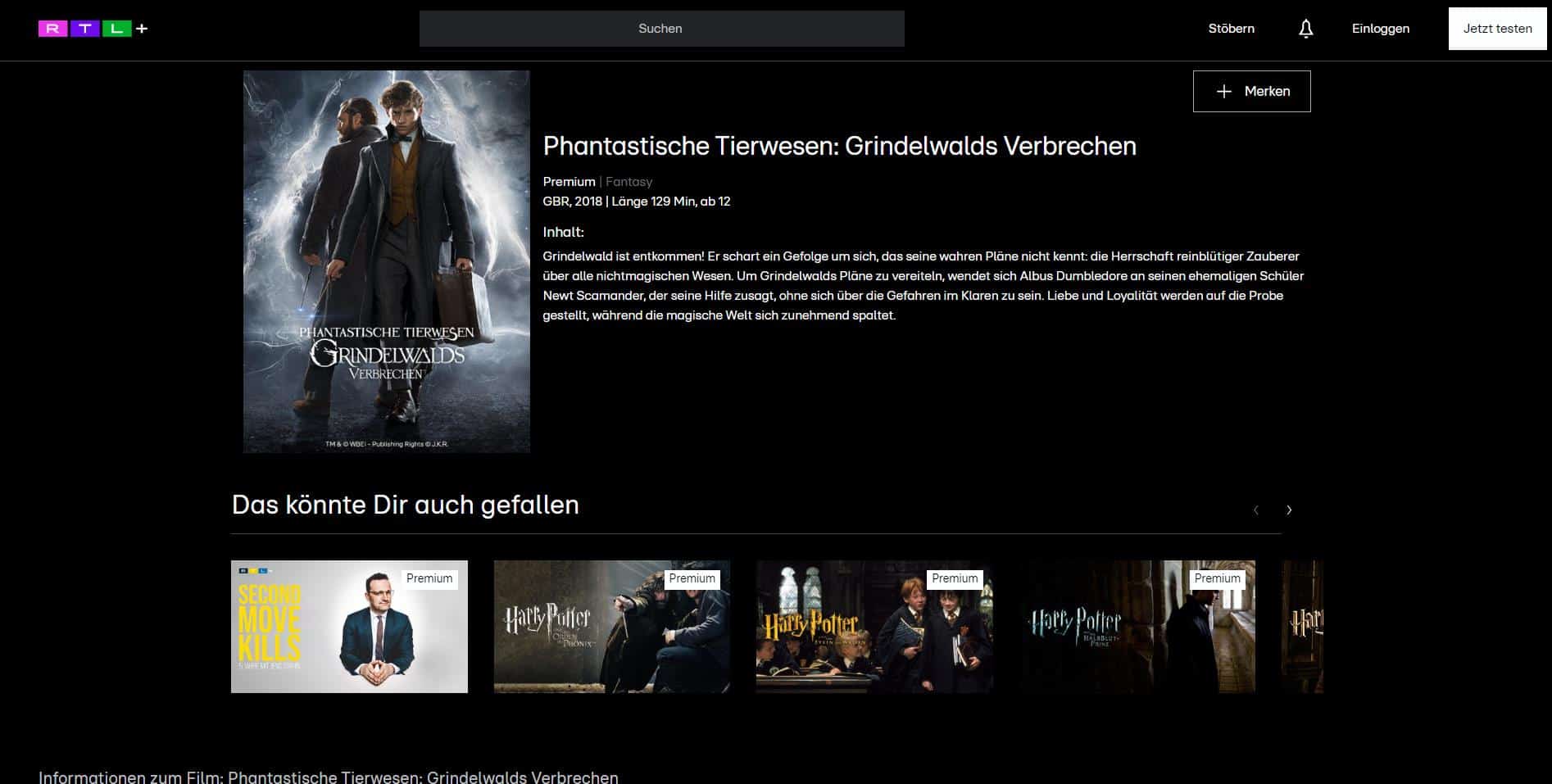Show previous recommendations with left arrow
Screen dimensions: 1552x784
[x=1255, y=510]
